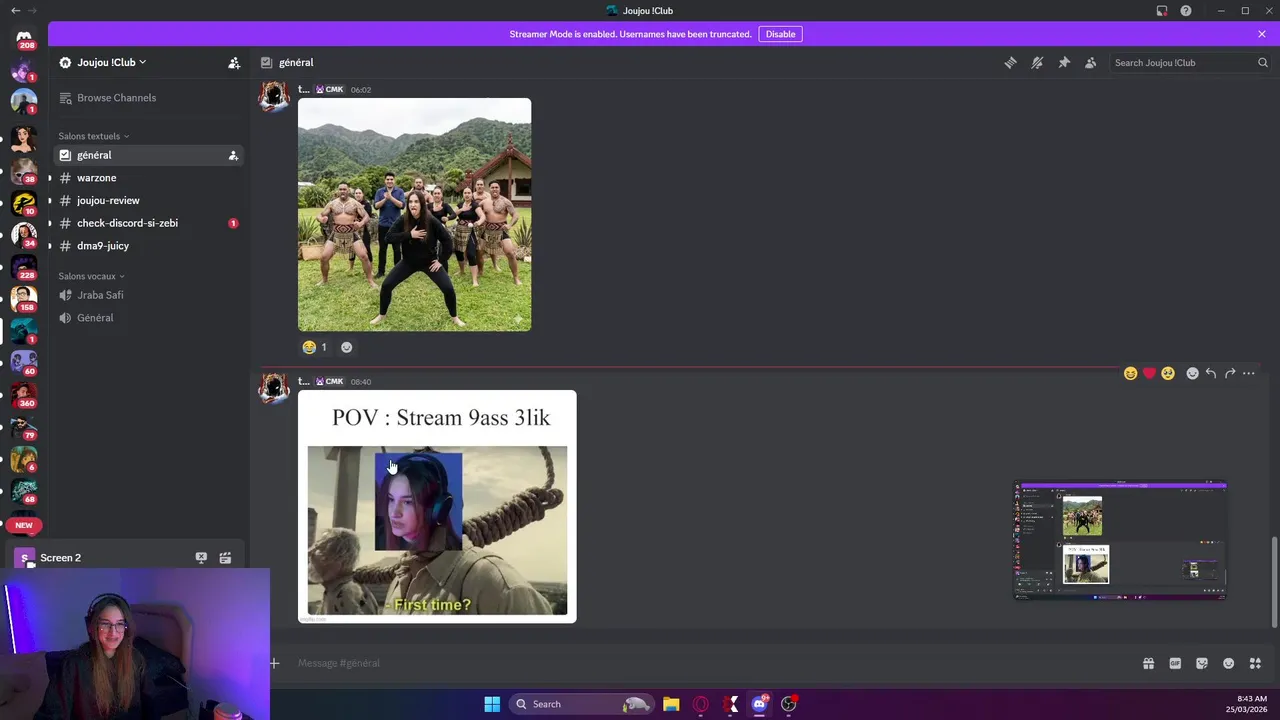Open the dma9-juicy channel
This screenshot has width=1280, height=720.
pyautogui.click(x=148, y=246)
